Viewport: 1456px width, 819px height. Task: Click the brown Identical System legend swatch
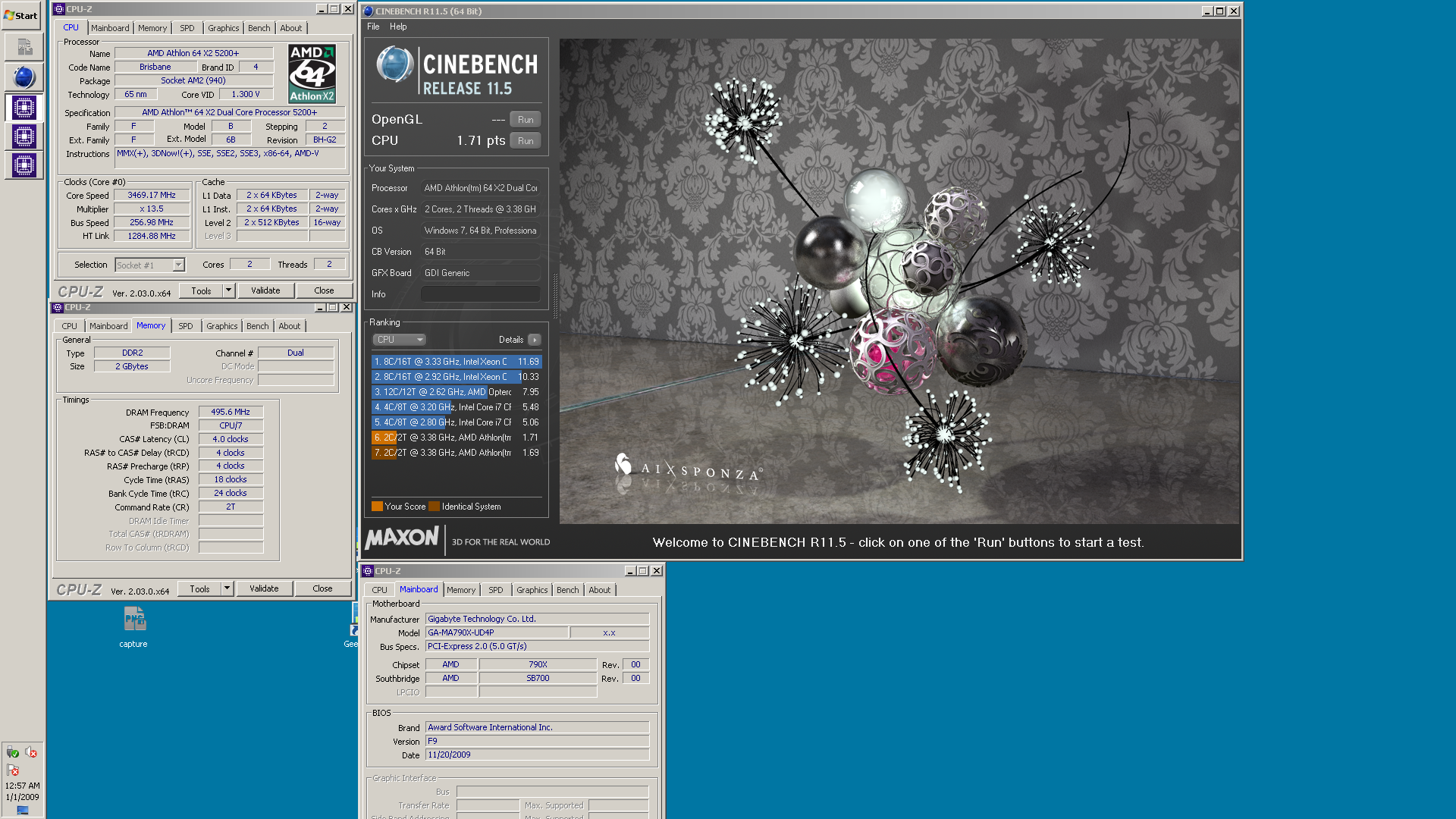point(434,507)
